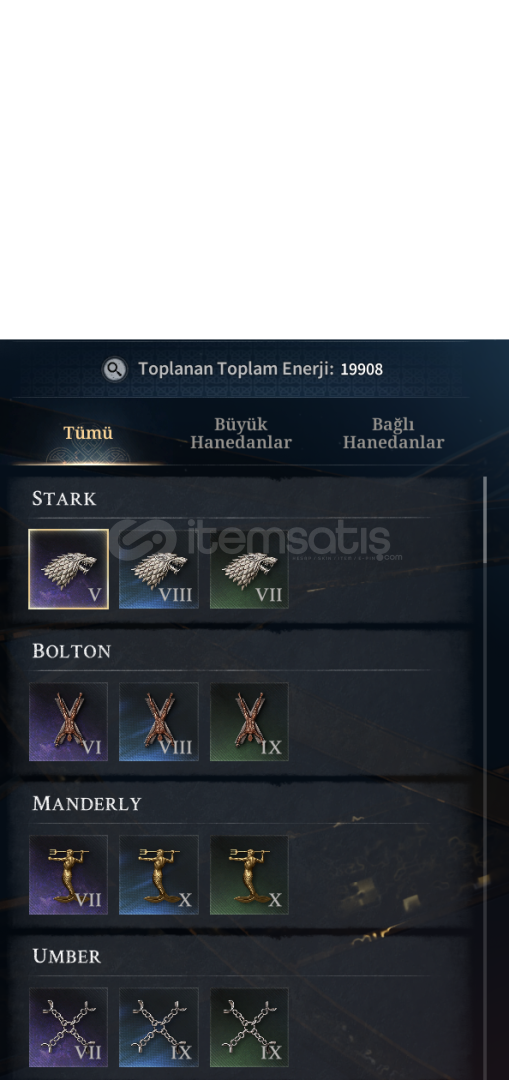Click the Manderly section header
Viewport: 509px width, 1080px height.
(86, 804)
